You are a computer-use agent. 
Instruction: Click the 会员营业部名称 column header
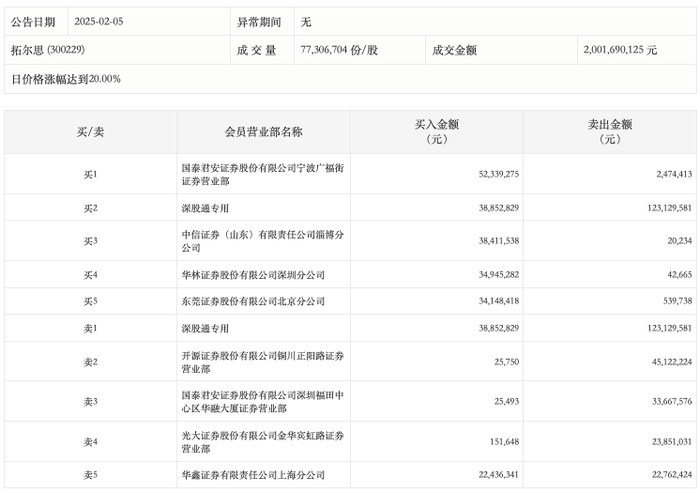click(x=263, y=132)
